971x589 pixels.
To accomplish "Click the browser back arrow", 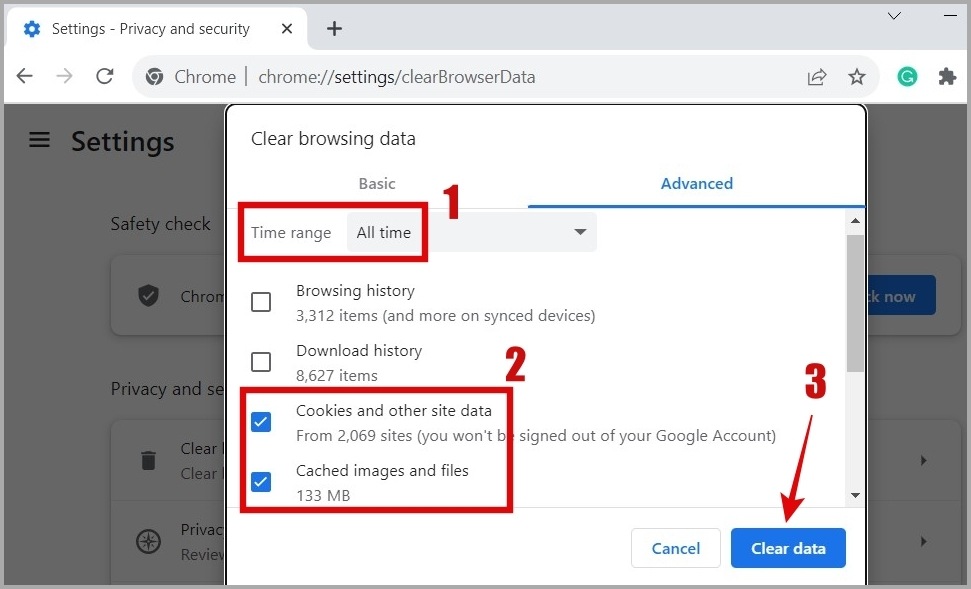I will (25, 76).
